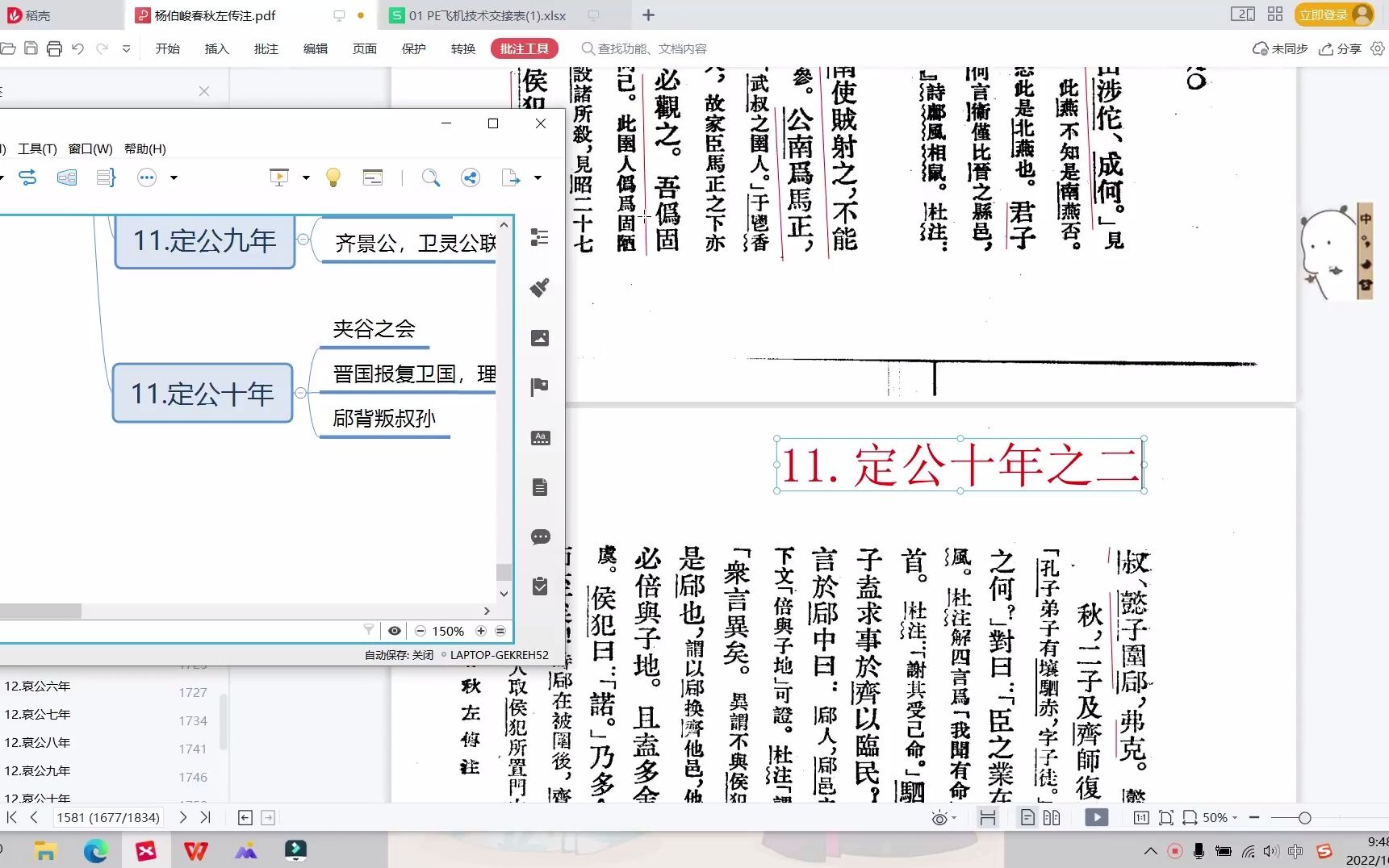
Task: Collapse the 11.定公十年 node branch toggle
Action: pyautogui.click(x=301, y=393)
